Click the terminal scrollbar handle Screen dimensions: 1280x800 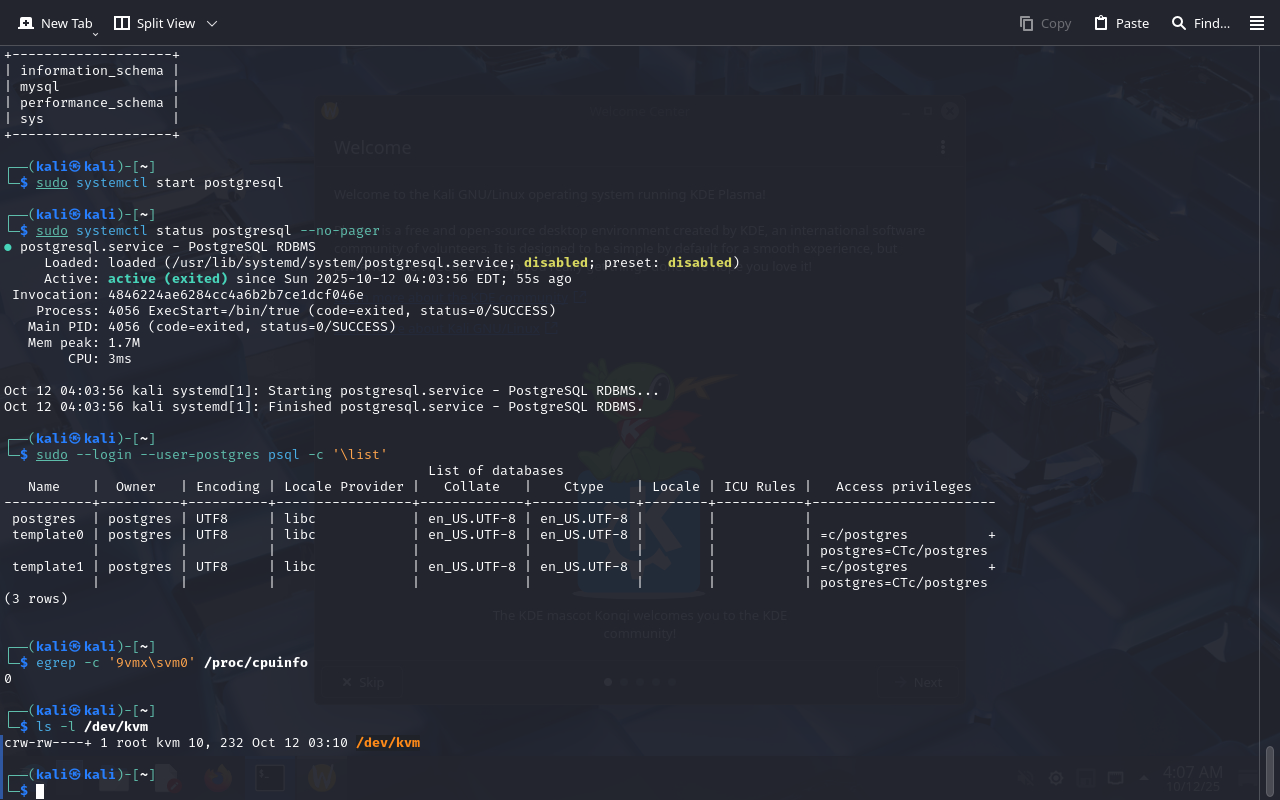pos(1270,770)
